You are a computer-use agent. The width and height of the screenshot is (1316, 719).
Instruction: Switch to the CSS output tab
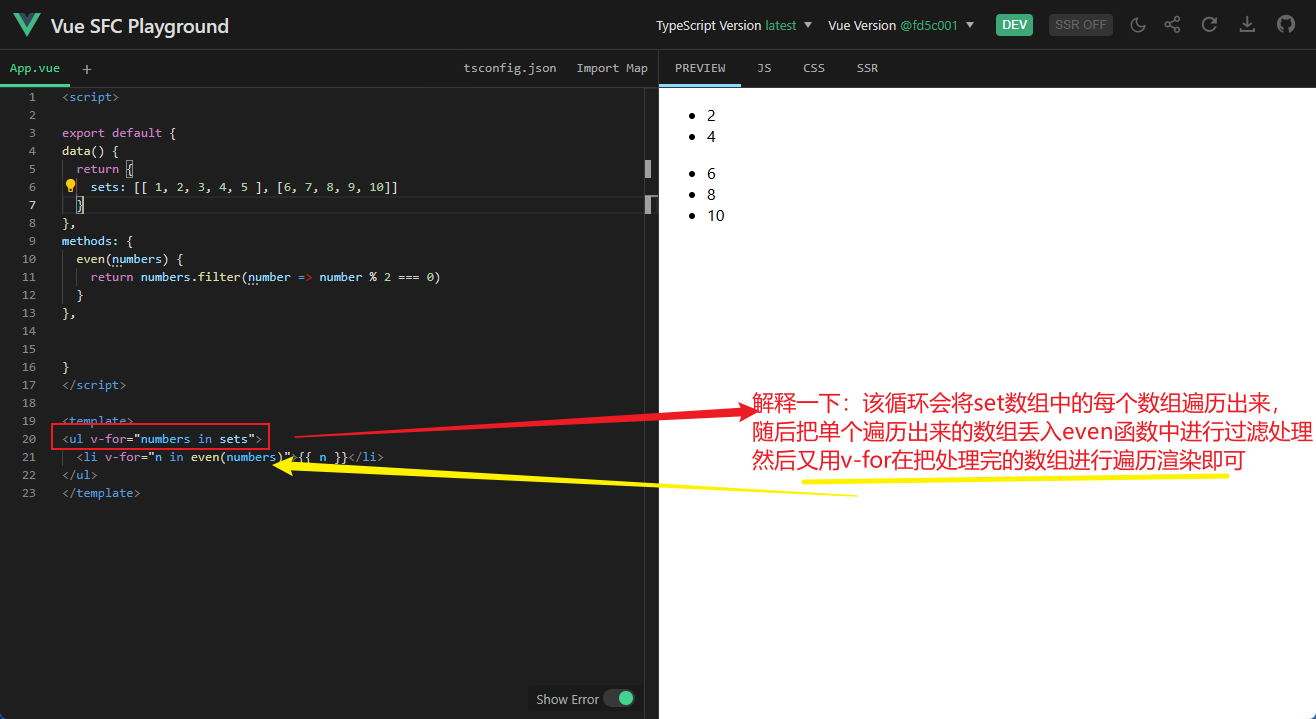[814, 68]
